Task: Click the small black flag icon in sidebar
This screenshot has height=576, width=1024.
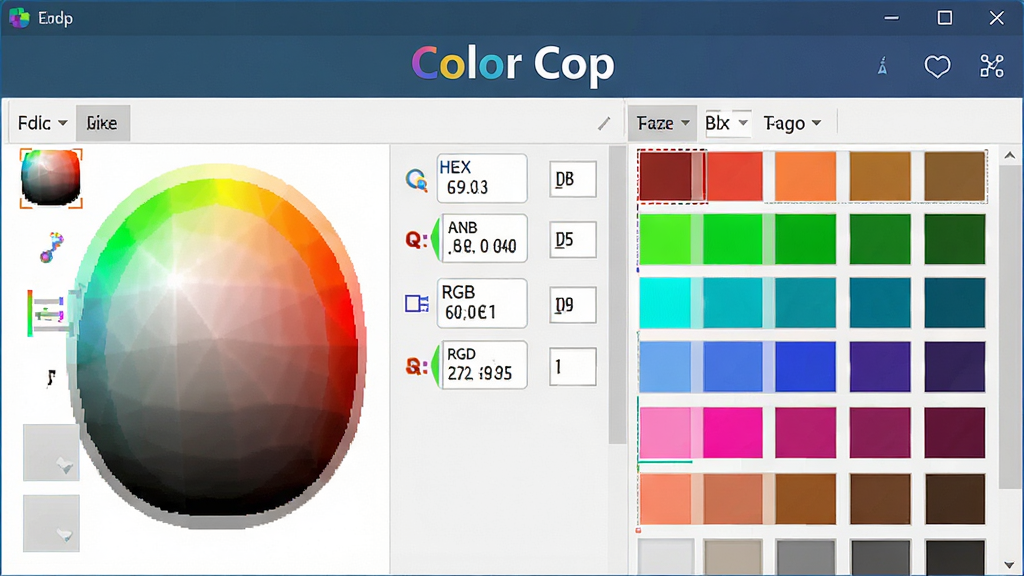Action: pos(50,377)
